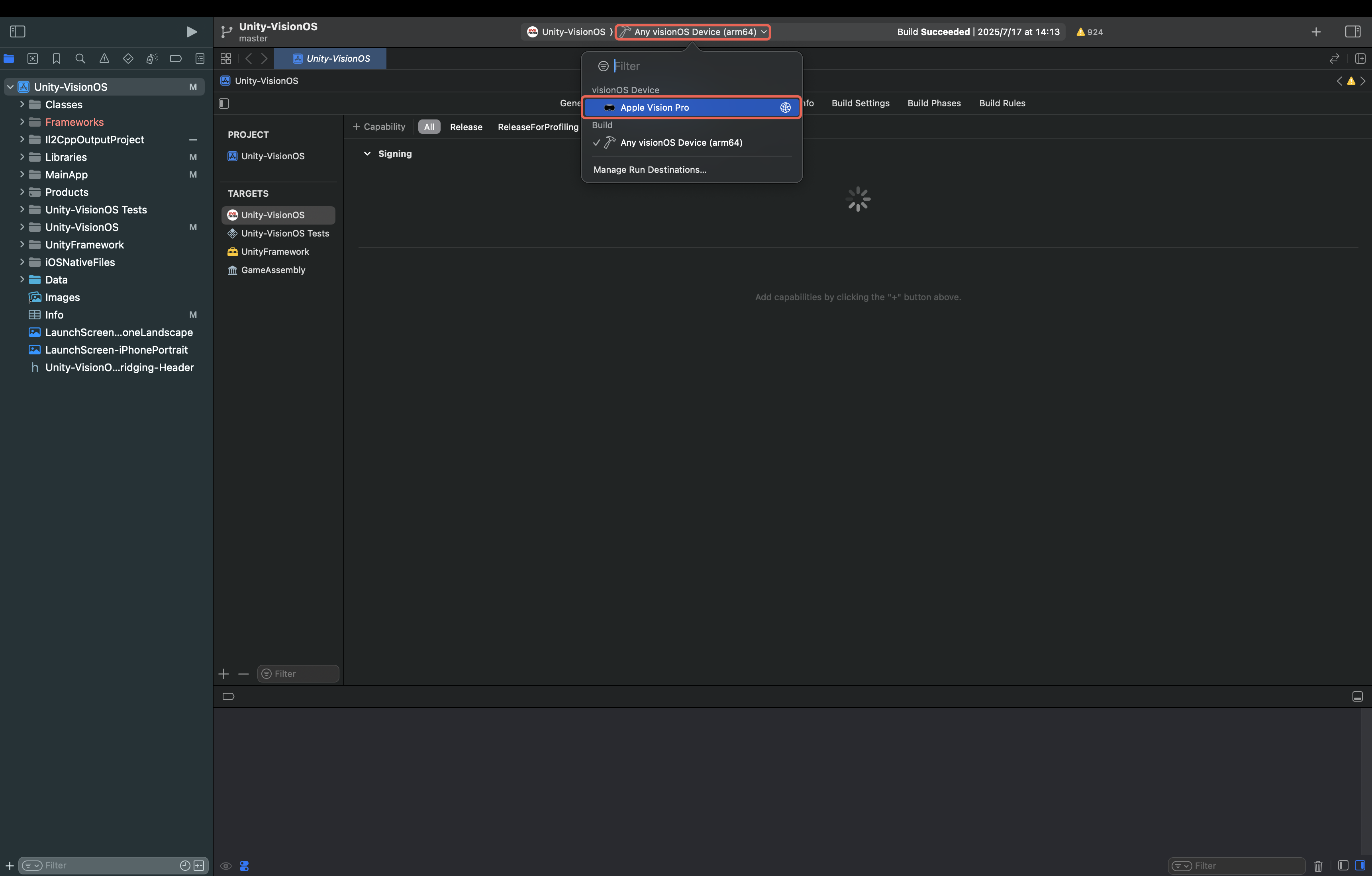The width and height of the screenshot is (1372, 876).
Task: Select the Release configuration filter
Action: 466,127
